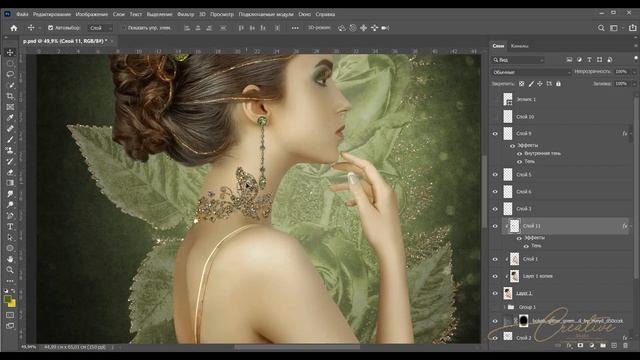Toggle the Автовыбор checkbox
Screen dimensions: 640x360
(x=51, y=28)
